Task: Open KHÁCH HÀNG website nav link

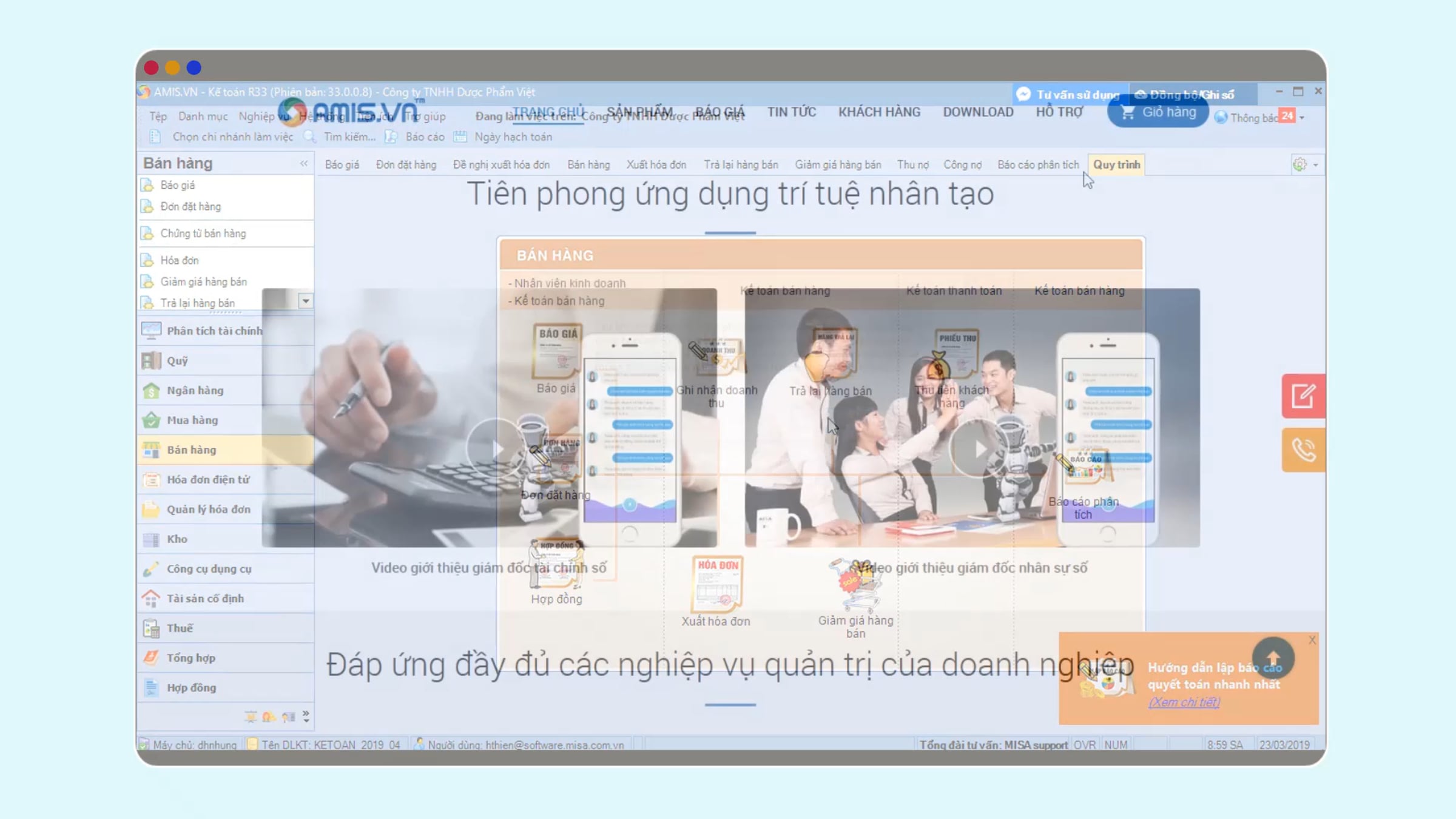Action: tap(879, 112)
